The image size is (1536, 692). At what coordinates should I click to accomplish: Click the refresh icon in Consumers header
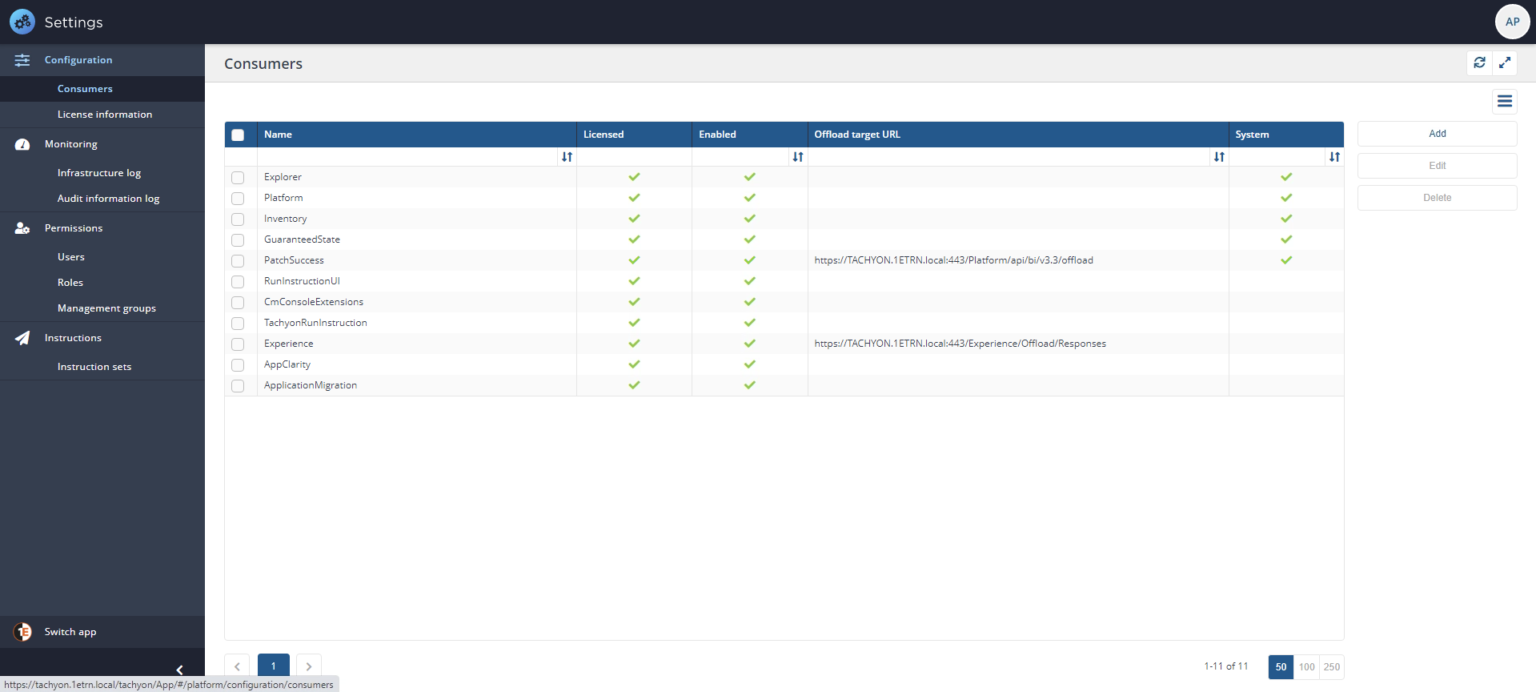tap(1479, 63)
